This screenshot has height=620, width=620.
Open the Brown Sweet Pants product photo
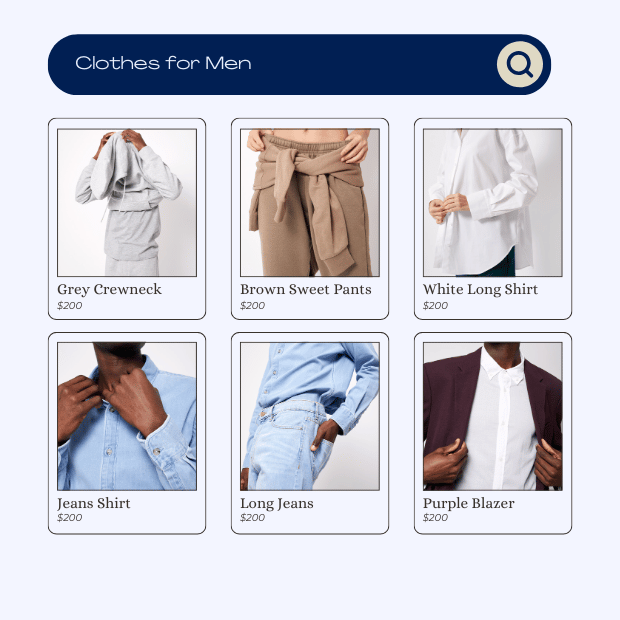[x=310, y=202]
